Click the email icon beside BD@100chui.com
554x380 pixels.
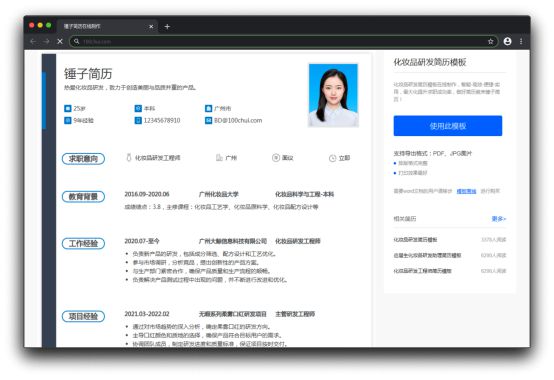208,120
